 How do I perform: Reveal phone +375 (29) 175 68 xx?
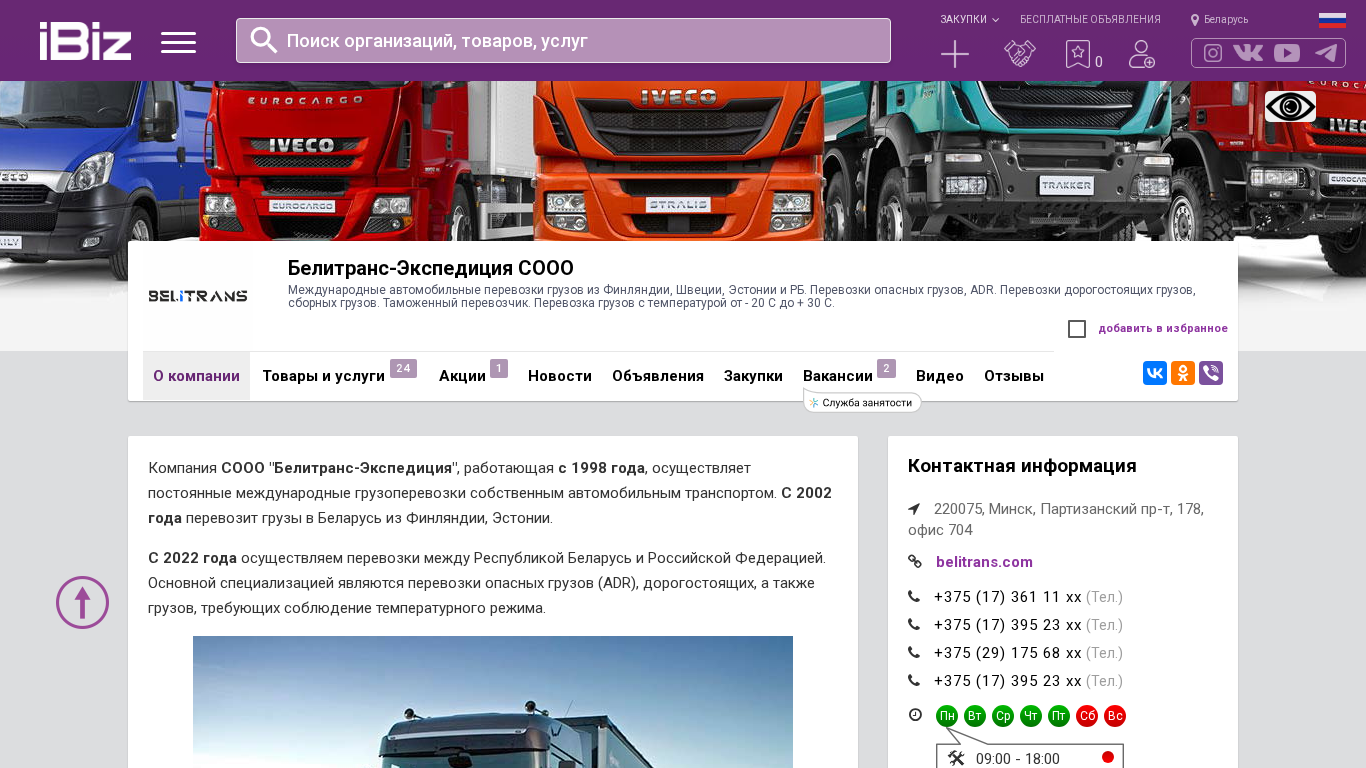click(1008, 653)
